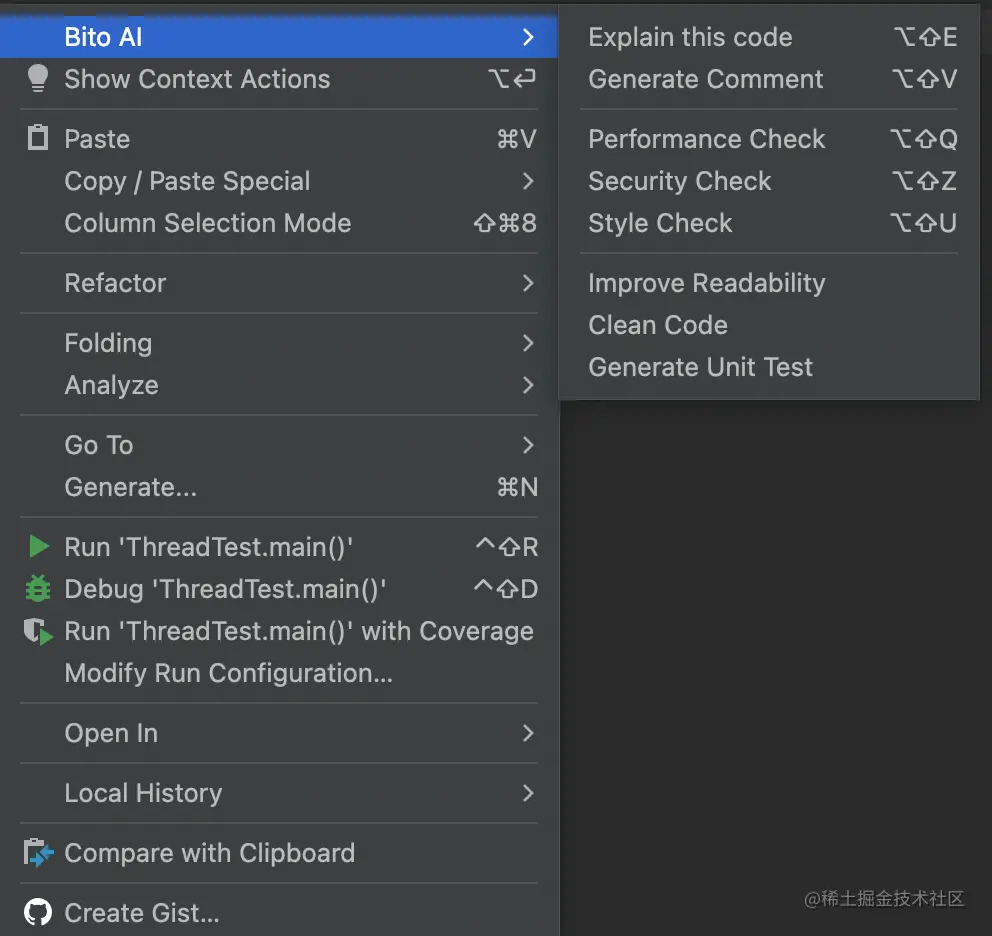992x936 pixels.
Task: Click the Run with Coverage shield icon
Action: click(x=38, y=631)
